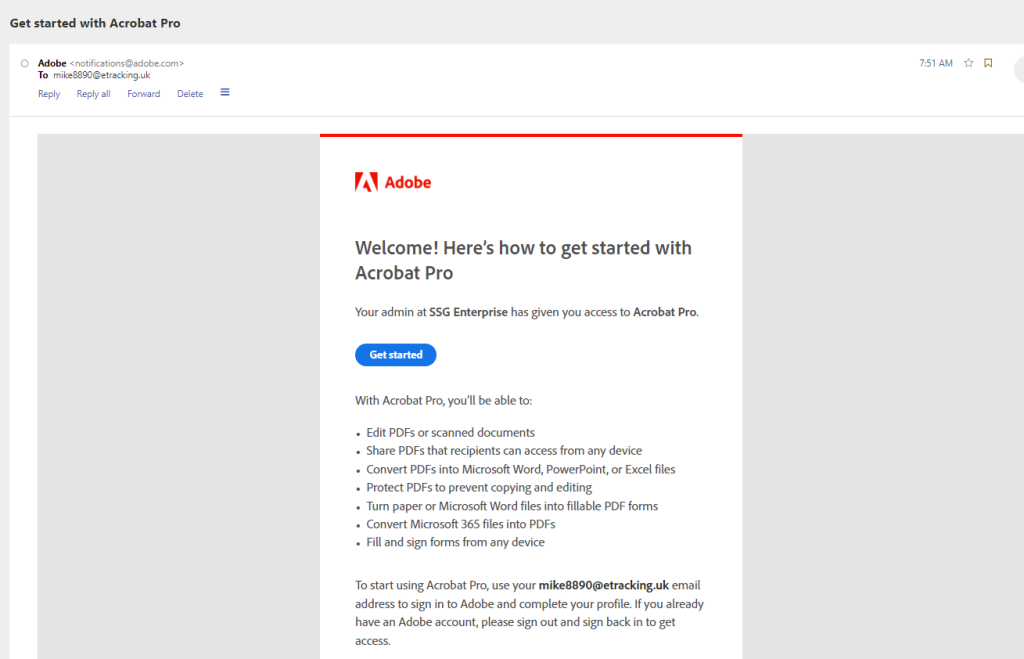1024x659 pixels.
Task: Select sender address notifications@adobe.com
Action: [x=127, y=63]
